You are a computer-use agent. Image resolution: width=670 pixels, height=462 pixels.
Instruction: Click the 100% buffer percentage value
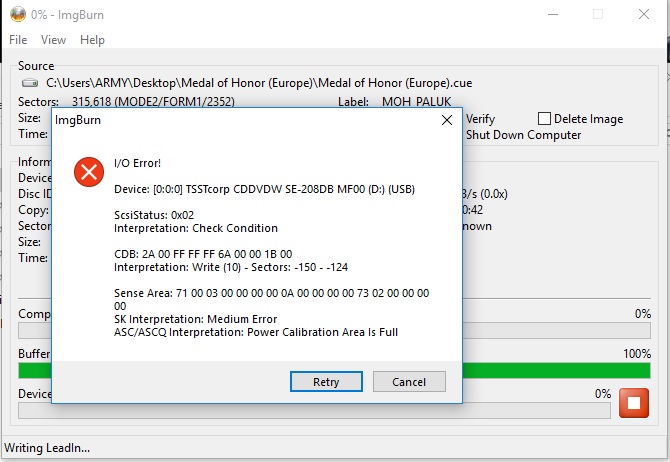[x=637, y=354]
